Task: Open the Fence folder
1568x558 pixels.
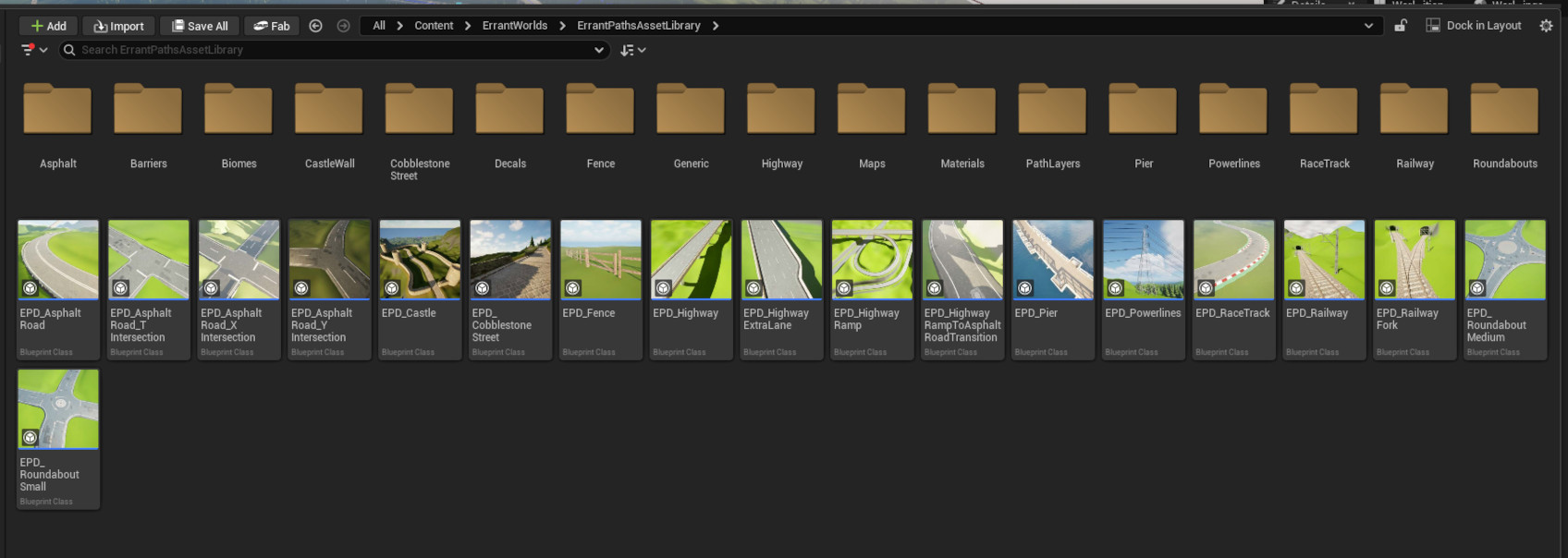Action: point(600,109)
